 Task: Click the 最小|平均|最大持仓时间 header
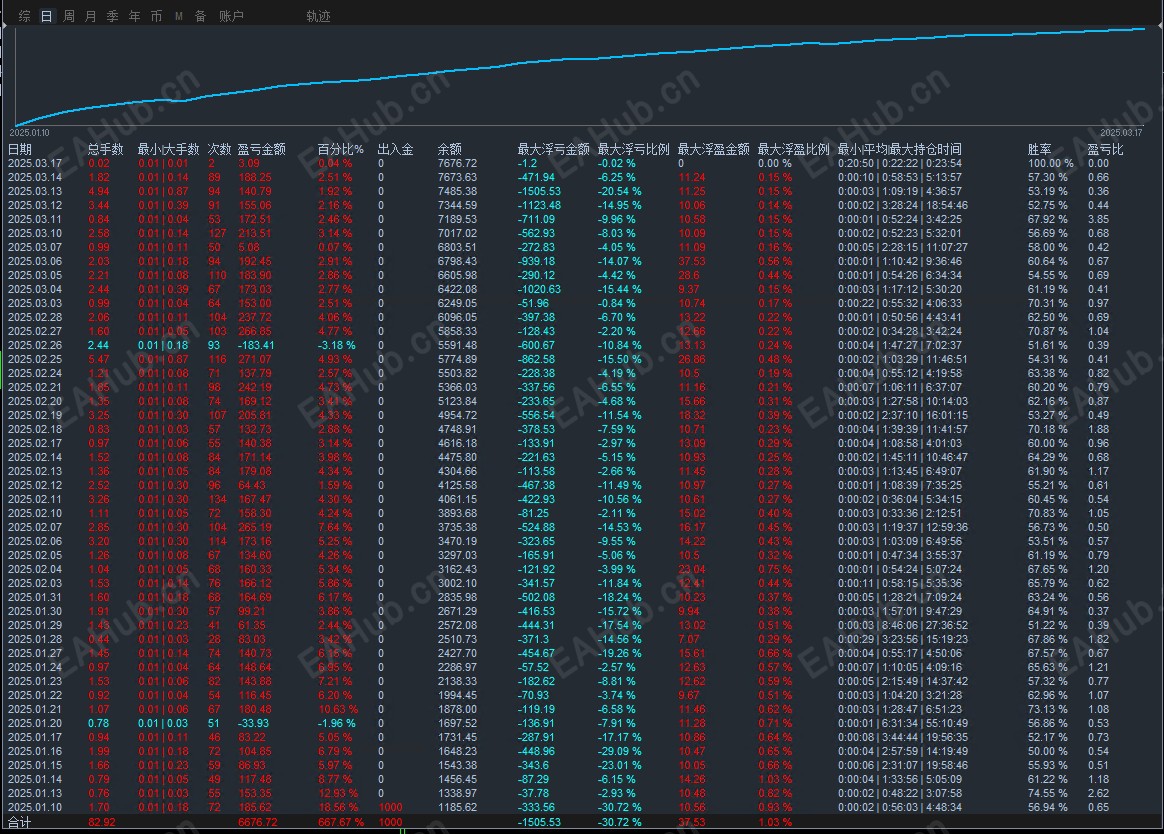coord(899,149)
